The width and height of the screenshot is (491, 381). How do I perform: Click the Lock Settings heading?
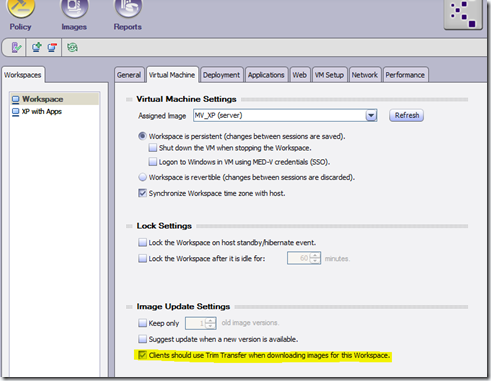(x=164, y=226)
